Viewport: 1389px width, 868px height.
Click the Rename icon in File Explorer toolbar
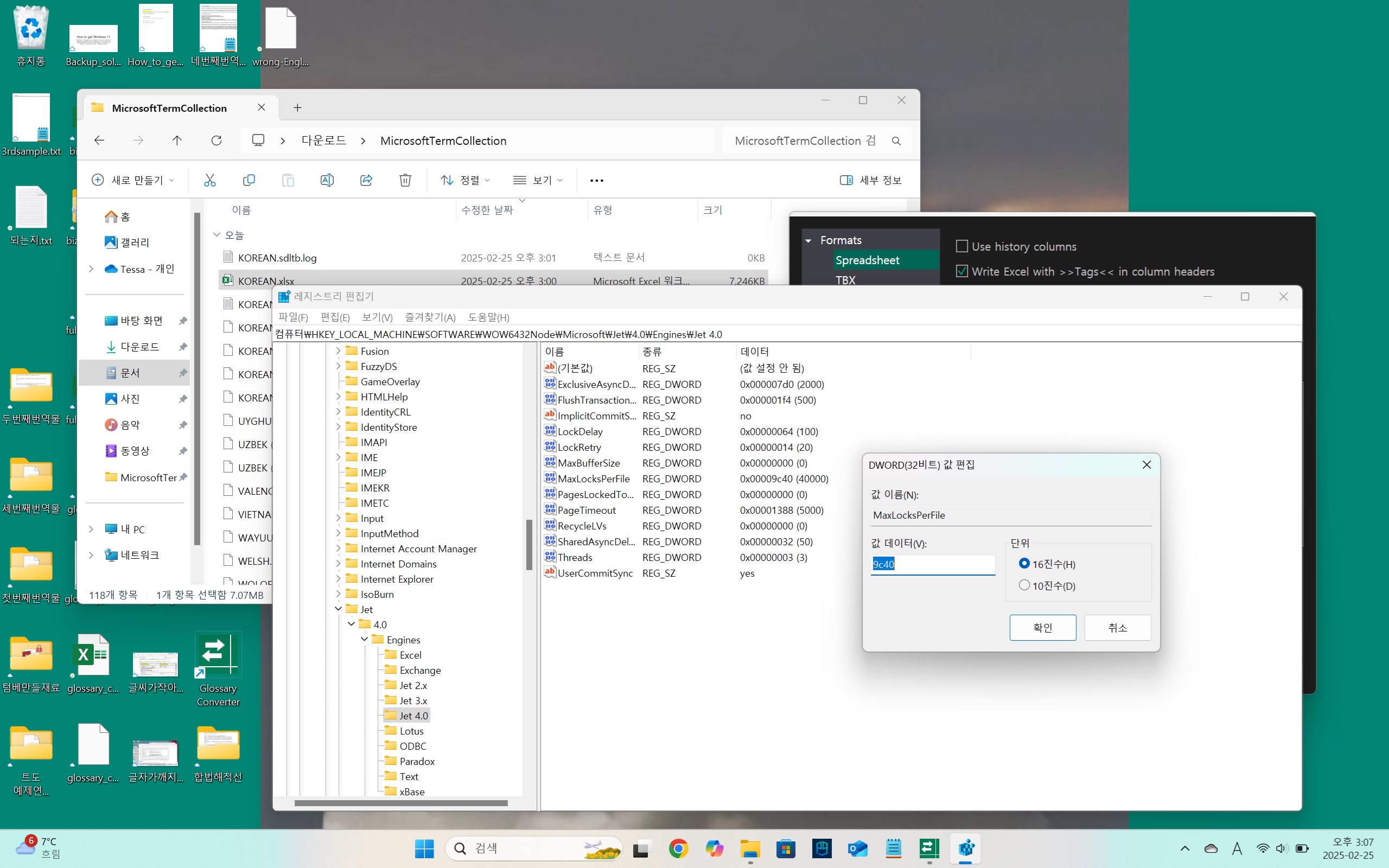(x=327, y=180)
